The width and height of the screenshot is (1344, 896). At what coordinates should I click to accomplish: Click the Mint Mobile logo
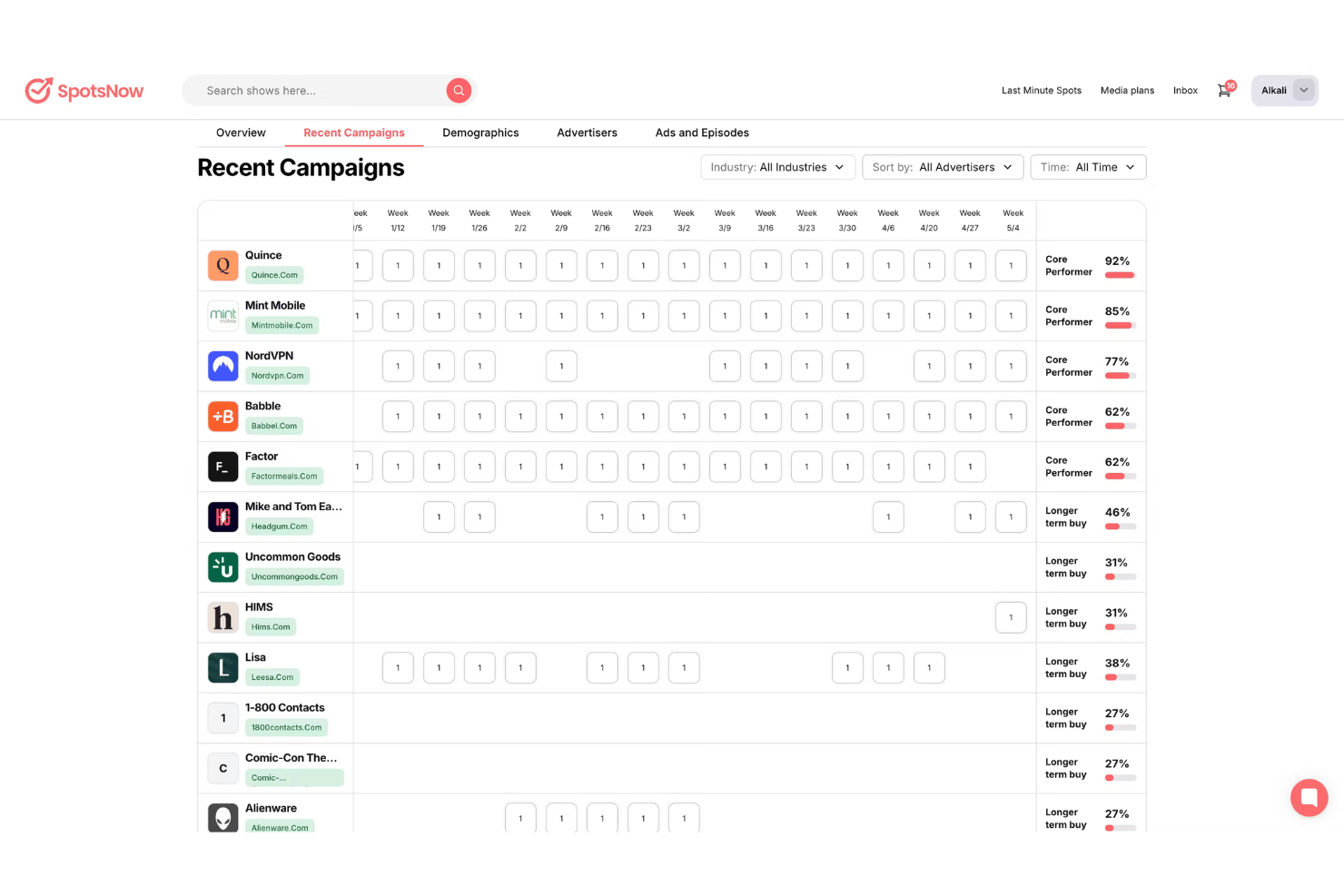223,316
